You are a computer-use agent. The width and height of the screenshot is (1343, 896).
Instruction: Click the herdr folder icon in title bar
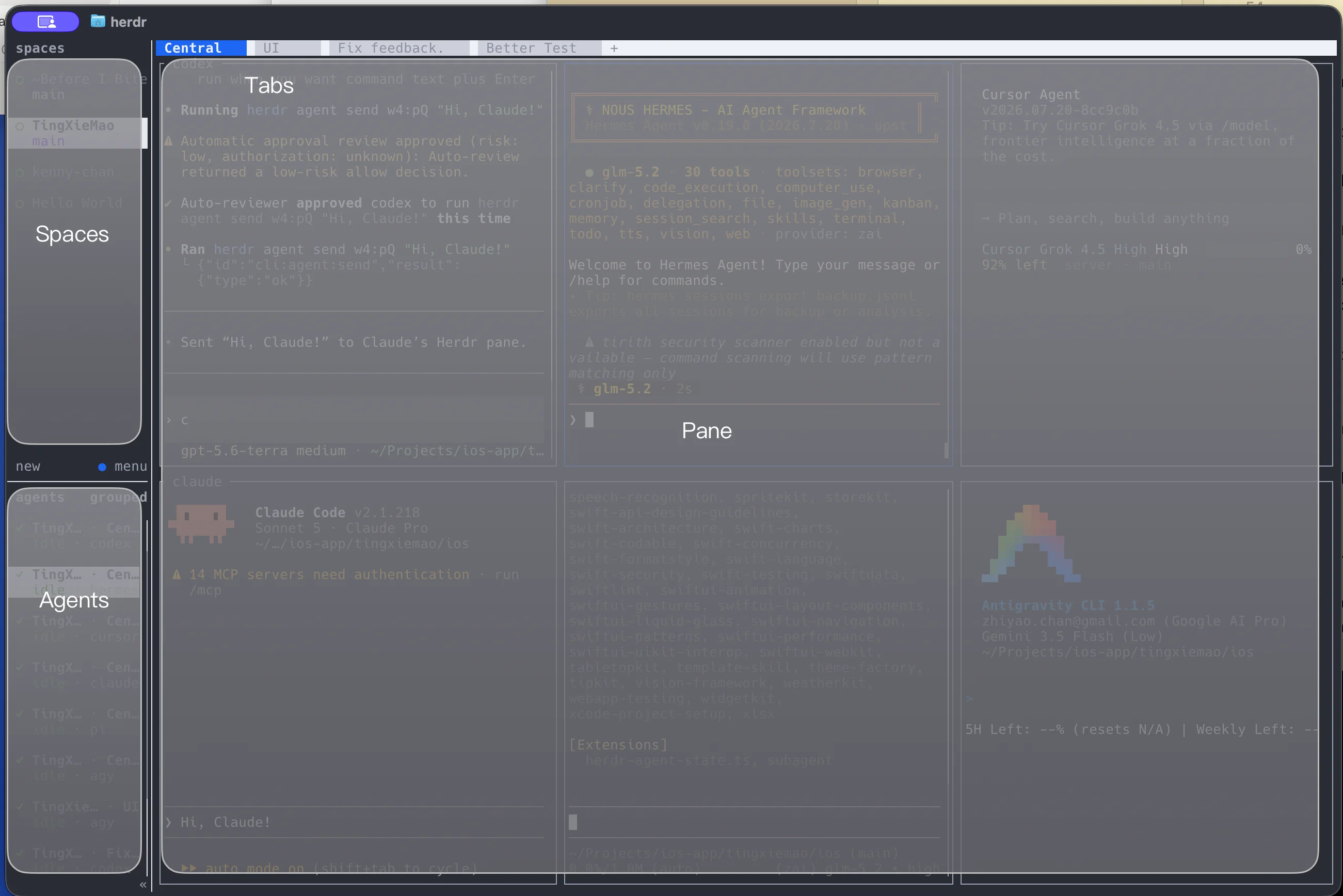click(98, 21)
